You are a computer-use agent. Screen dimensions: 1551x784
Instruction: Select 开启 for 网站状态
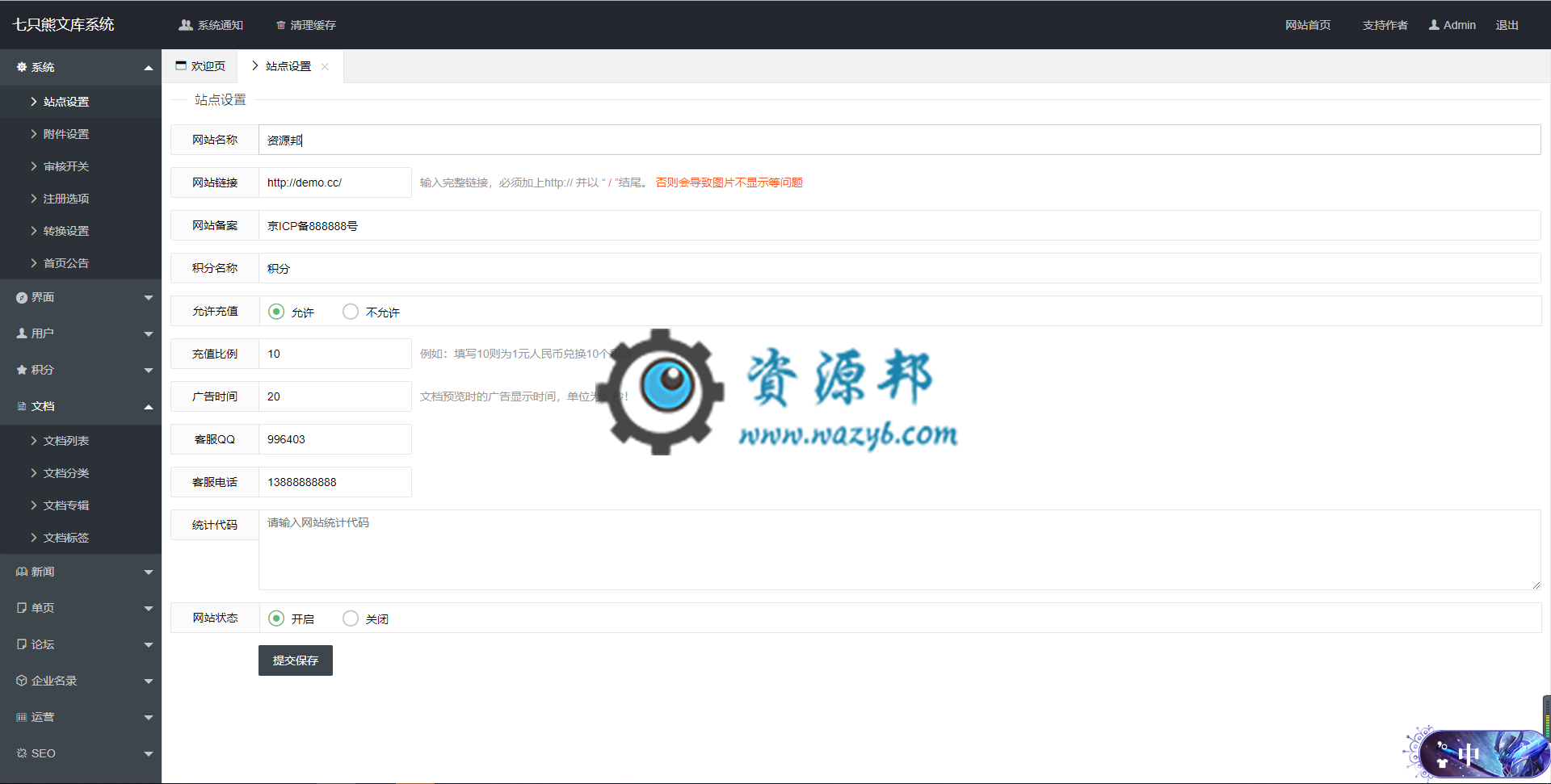(276, 618)
